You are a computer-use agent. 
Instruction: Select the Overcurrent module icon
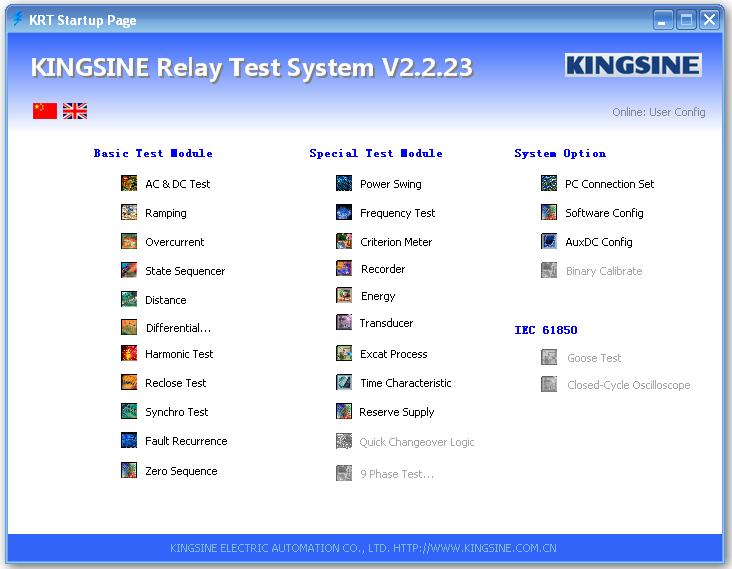tap(129, 242)
